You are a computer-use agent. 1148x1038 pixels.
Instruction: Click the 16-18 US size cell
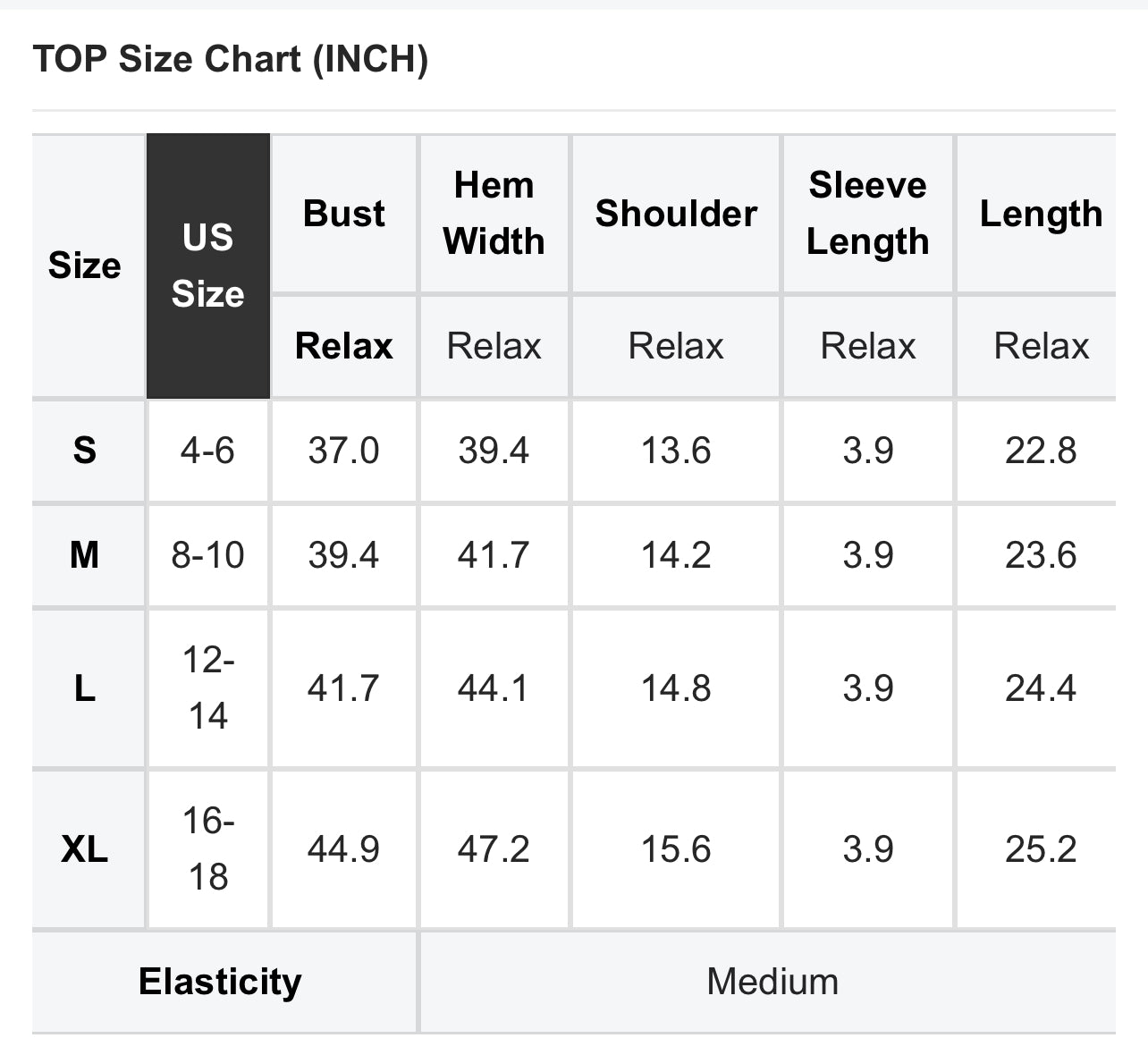208,848
